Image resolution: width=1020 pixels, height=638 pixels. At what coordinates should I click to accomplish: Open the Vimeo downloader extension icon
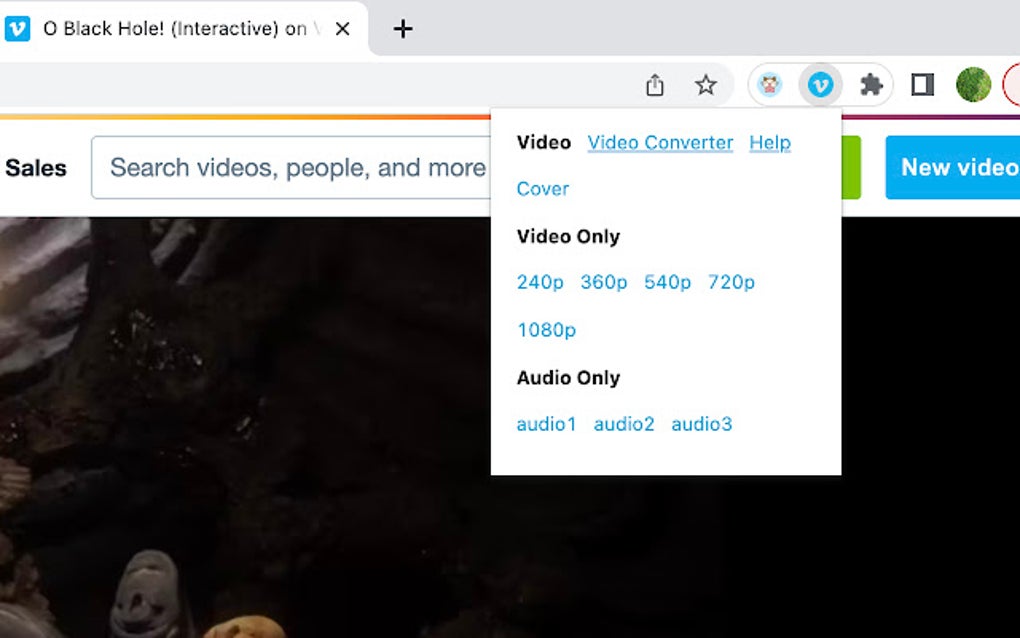(820, 85)
